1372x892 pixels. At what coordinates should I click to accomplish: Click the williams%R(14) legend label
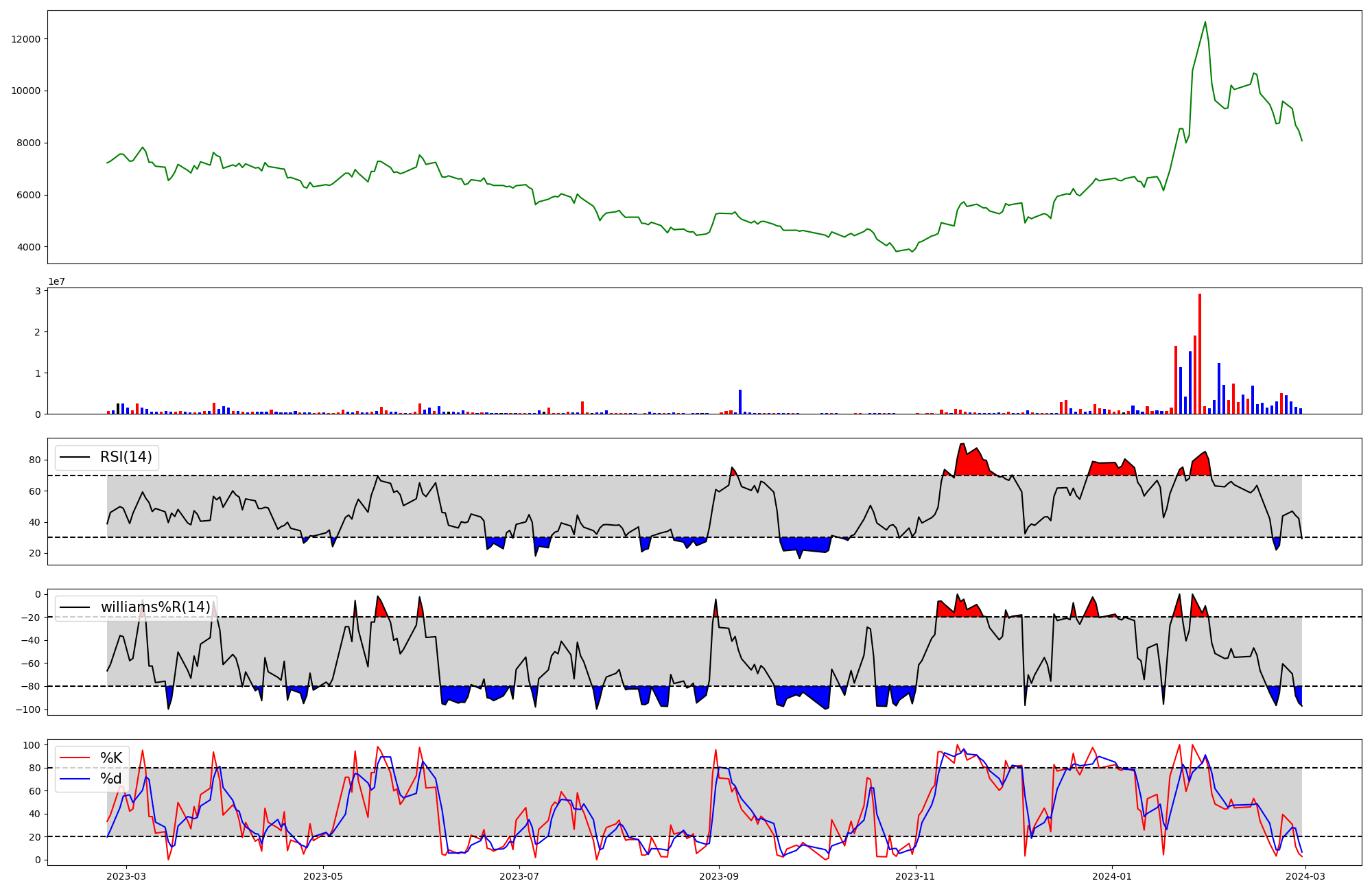tap(155, 607)
